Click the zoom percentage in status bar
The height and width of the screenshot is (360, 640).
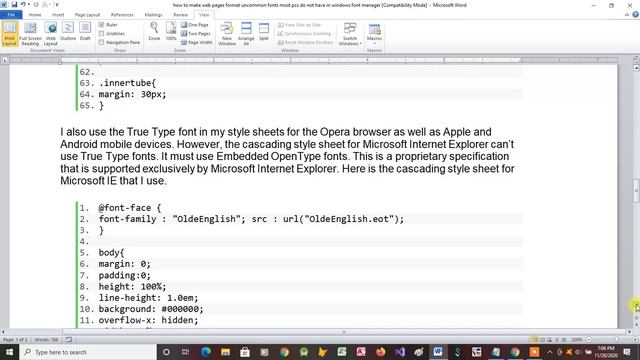click(x=576, y=340)
